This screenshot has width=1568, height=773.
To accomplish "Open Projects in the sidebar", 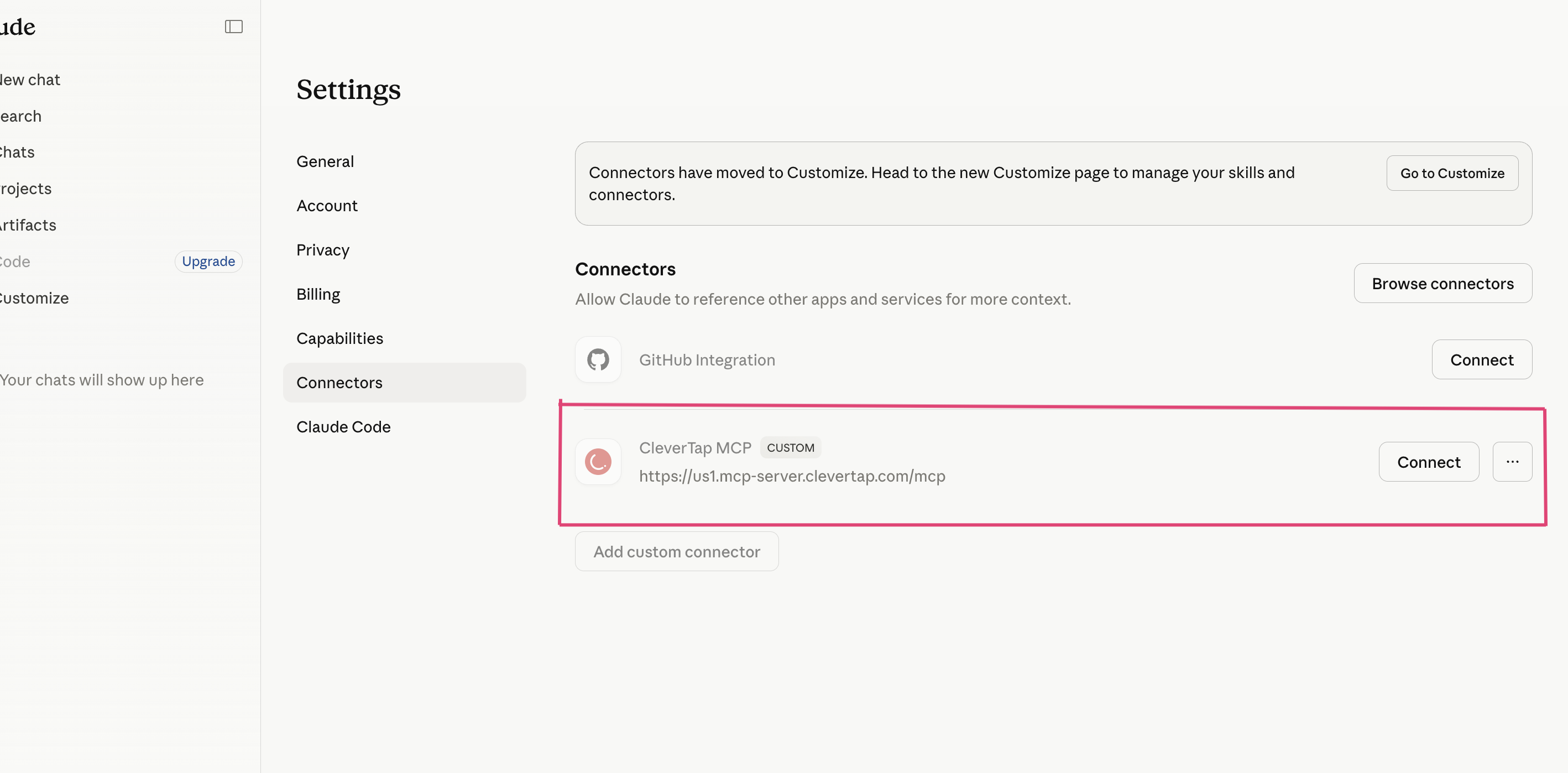I will click(x=25, y=189).
